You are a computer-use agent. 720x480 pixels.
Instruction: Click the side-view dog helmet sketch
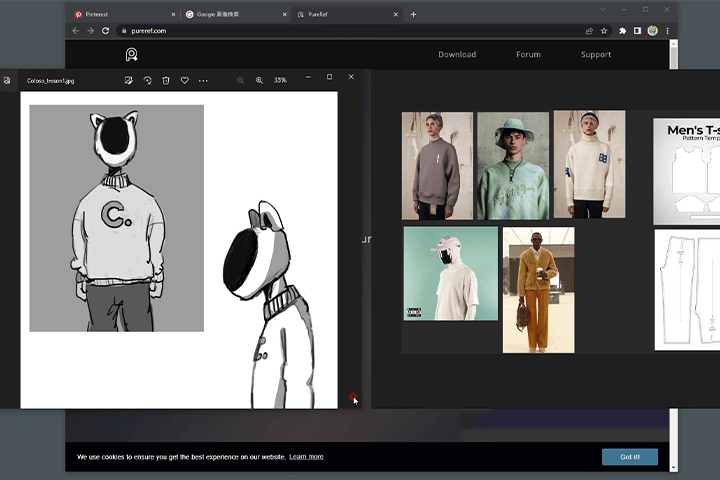tap(270, 304)
